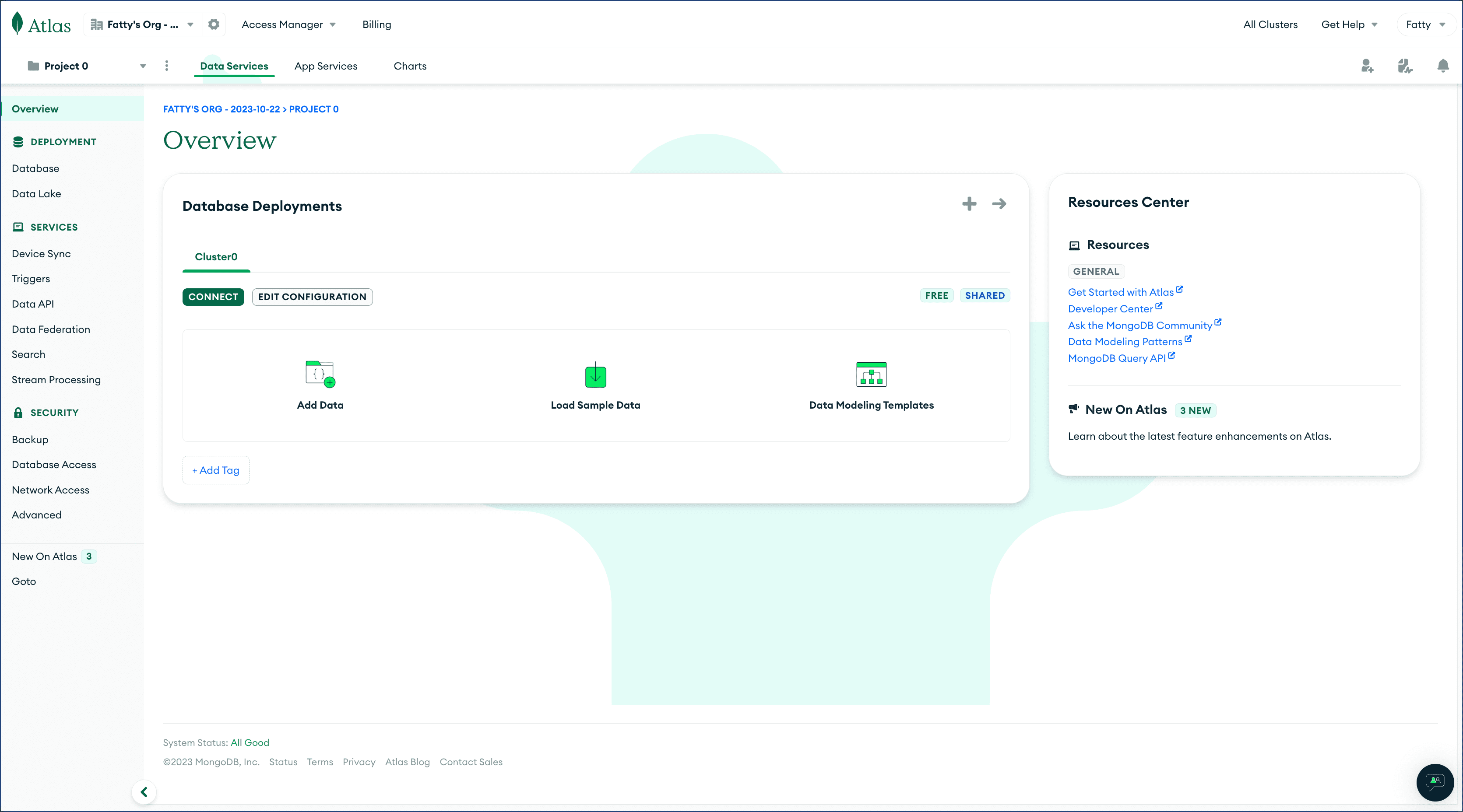Open Stream Processing in the sidebar
The width and height of the screenshot is (1463, 812).
[56, 380]
